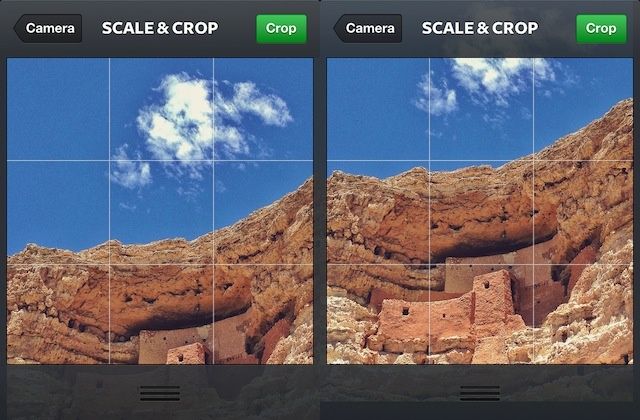Go back to Camera in left screen
The image size is (640, 420).
tap(48, 28)
